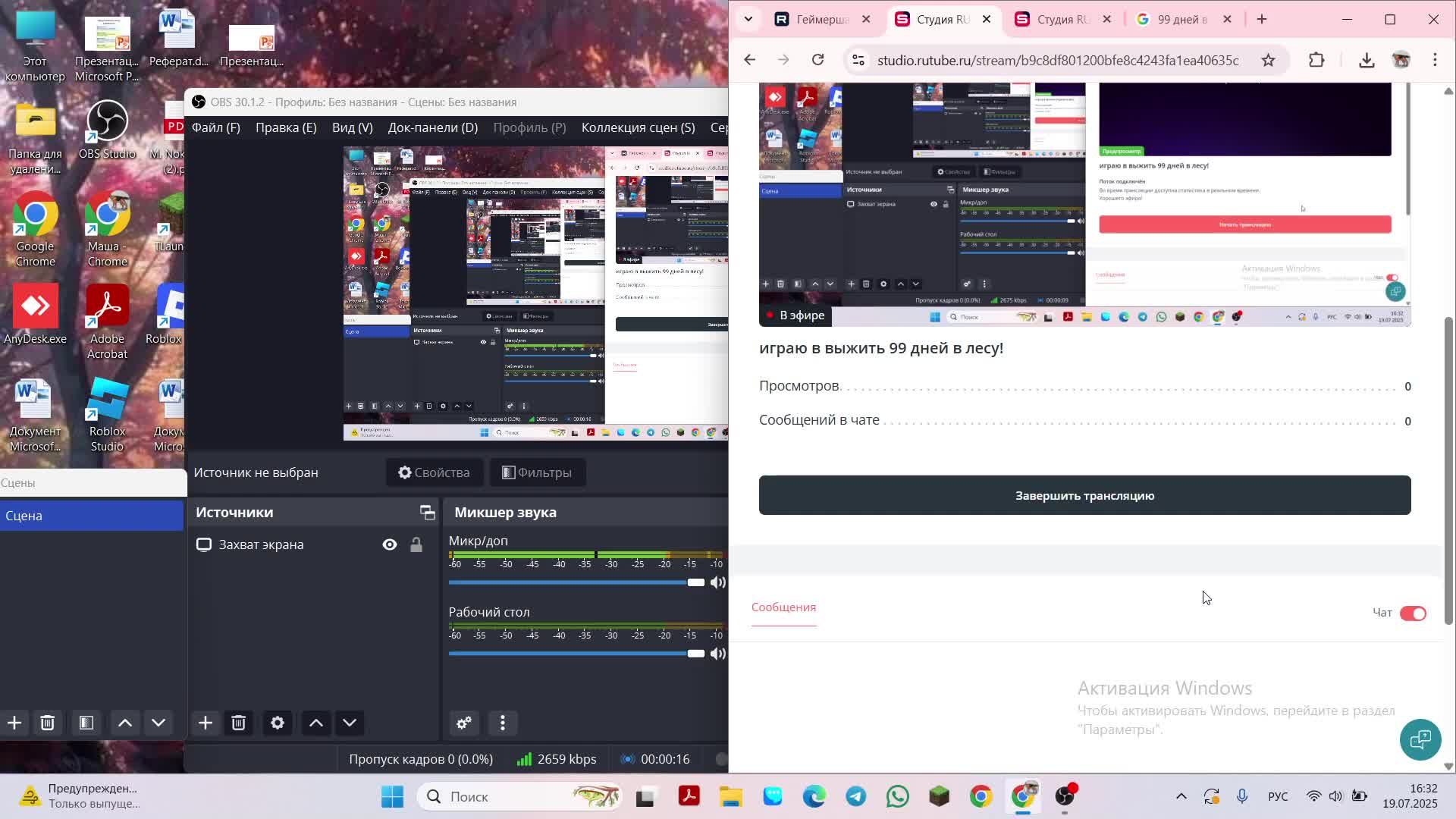Delete selected scene with trash icon

point(47,723)
